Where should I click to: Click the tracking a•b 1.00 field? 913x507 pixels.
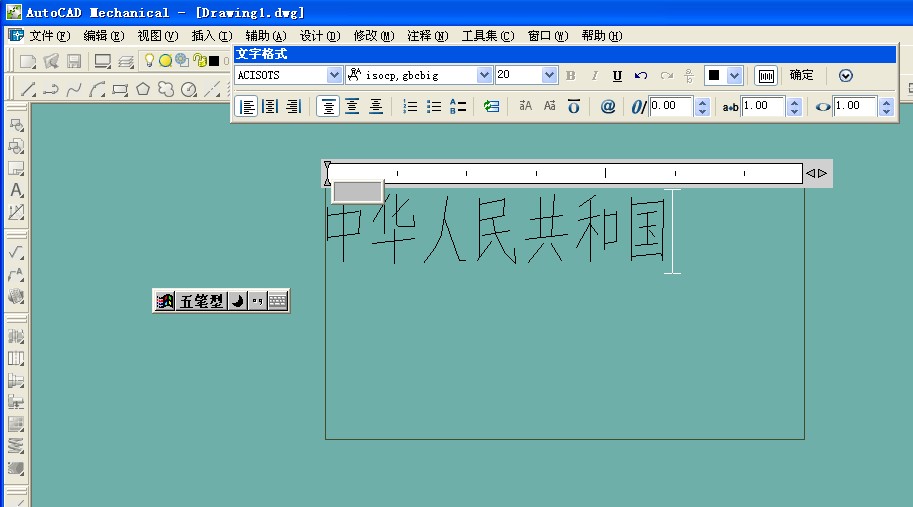(763, 106)
